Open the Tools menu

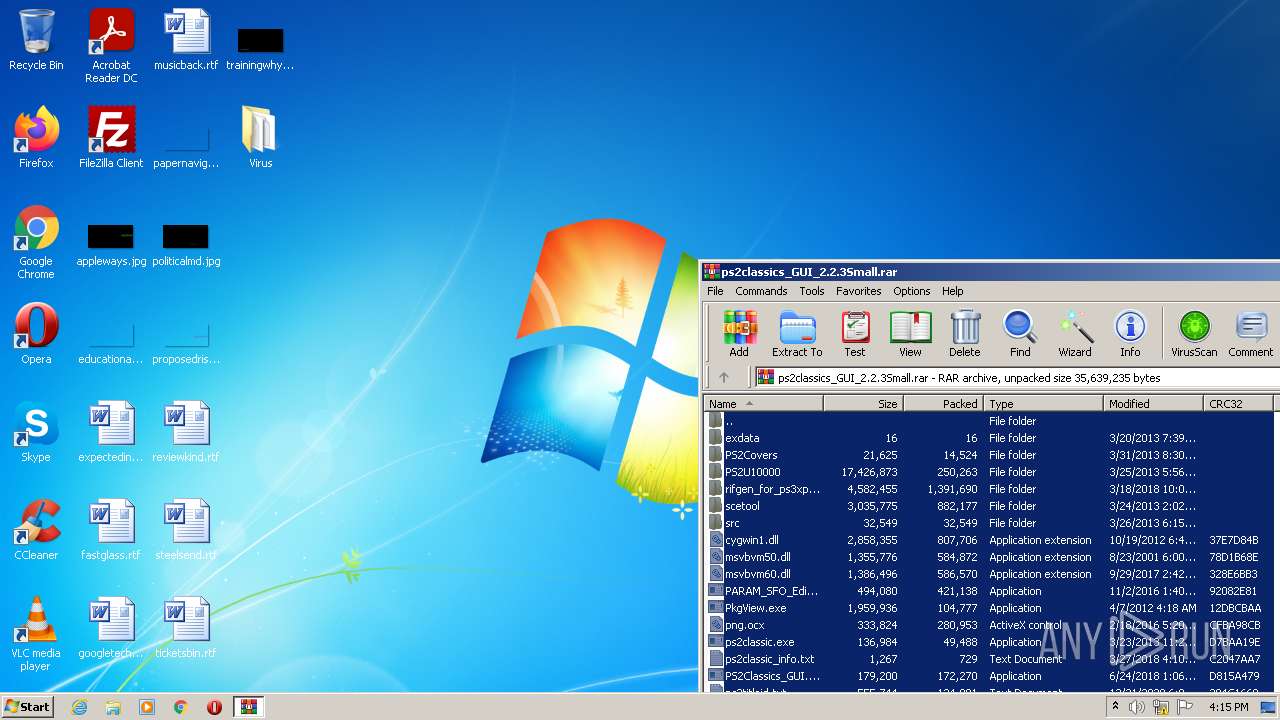812,291
